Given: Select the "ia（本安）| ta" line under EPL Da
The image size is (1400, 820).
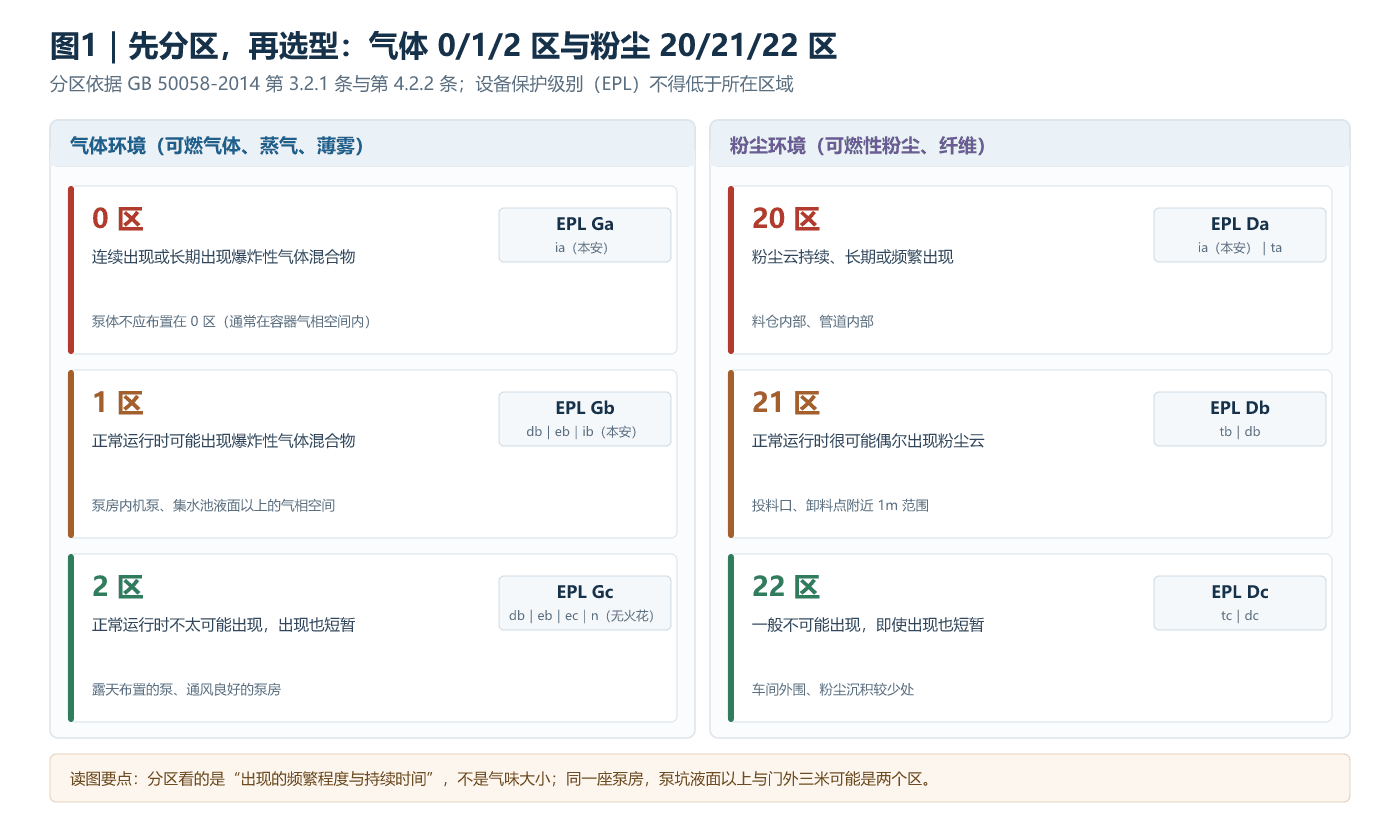Looking at the screenshot, I should pos(1240,248).
